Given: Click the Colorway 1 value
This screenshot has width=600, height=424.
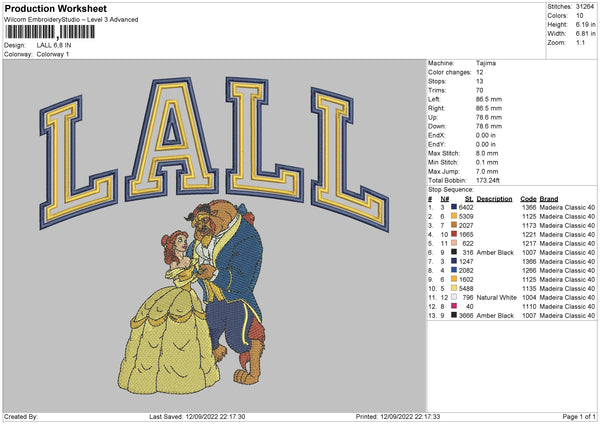Looking at the screenshot, I should (x=53, y=54).
